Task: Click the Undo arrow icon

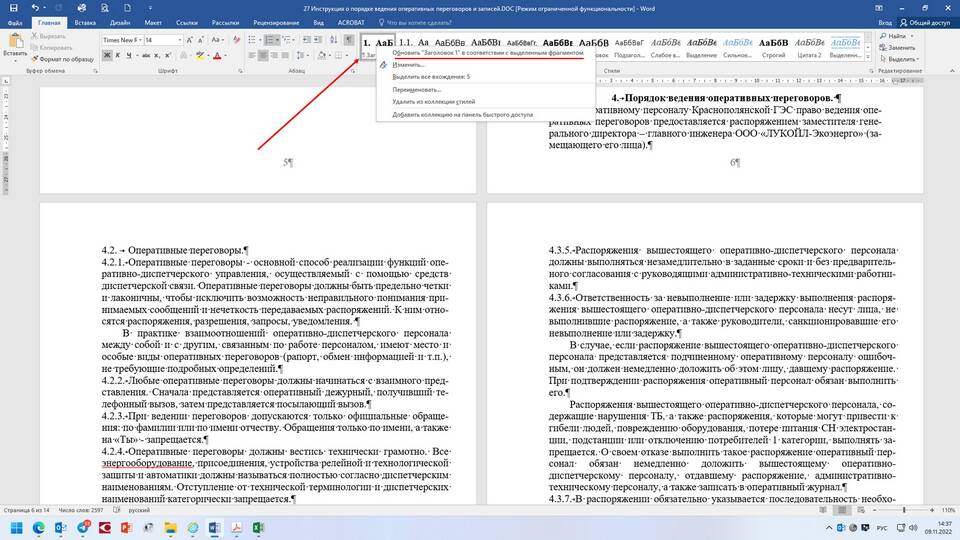Action: 35,8
